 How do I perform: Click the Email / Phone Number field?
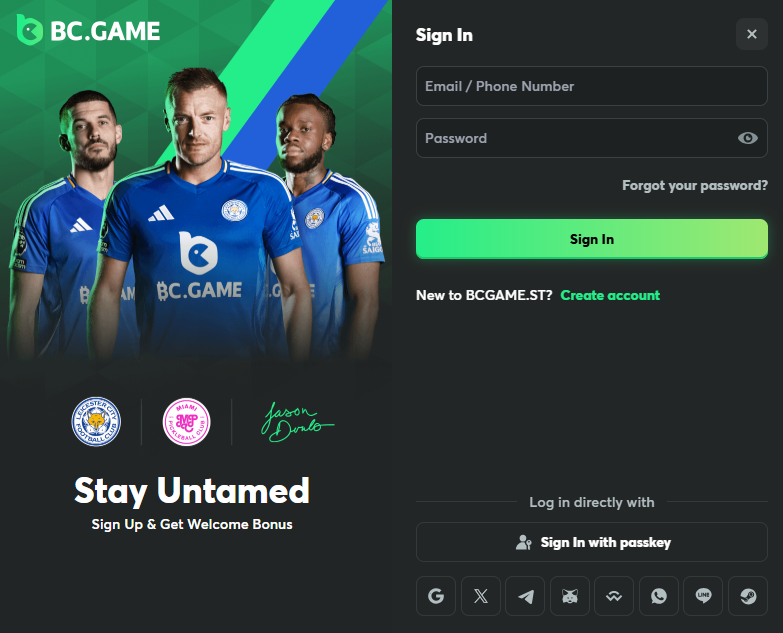[x=592, y=86]
